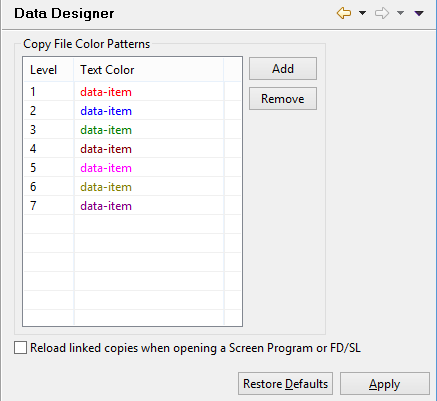Image resolution: width=437 pixels, height=401 pixels.
Task: Apply the Data Designer settings
Action: point(385,384)
